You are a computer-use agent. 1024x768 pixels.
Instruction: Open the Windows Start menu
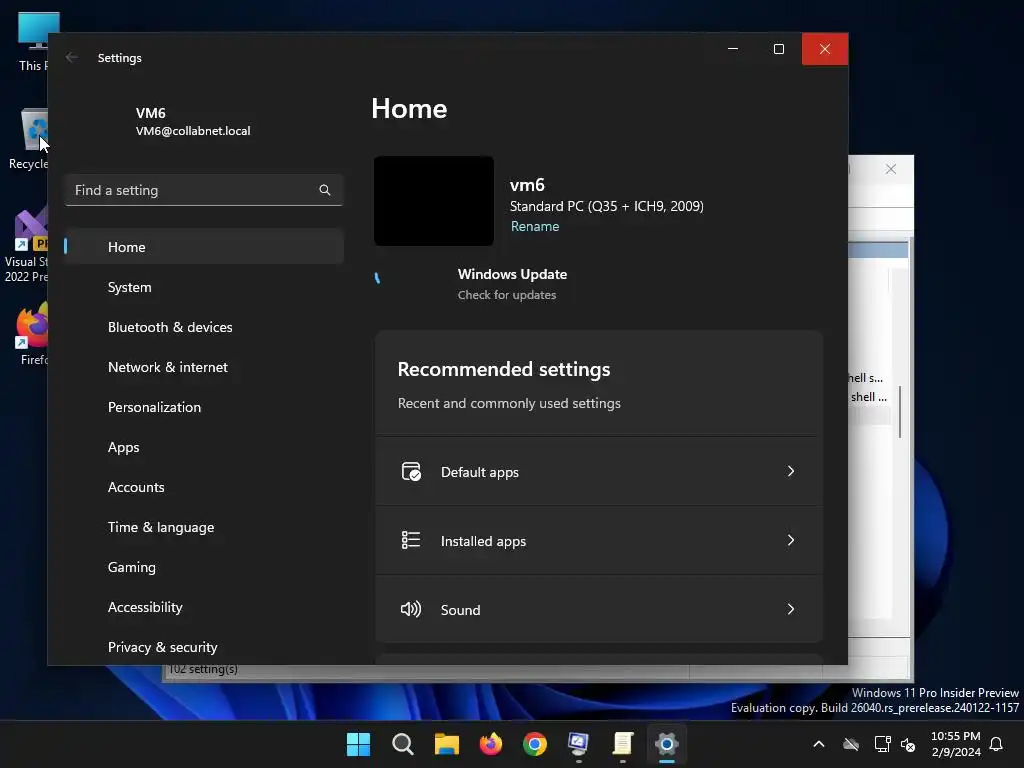tap(358, 744)
